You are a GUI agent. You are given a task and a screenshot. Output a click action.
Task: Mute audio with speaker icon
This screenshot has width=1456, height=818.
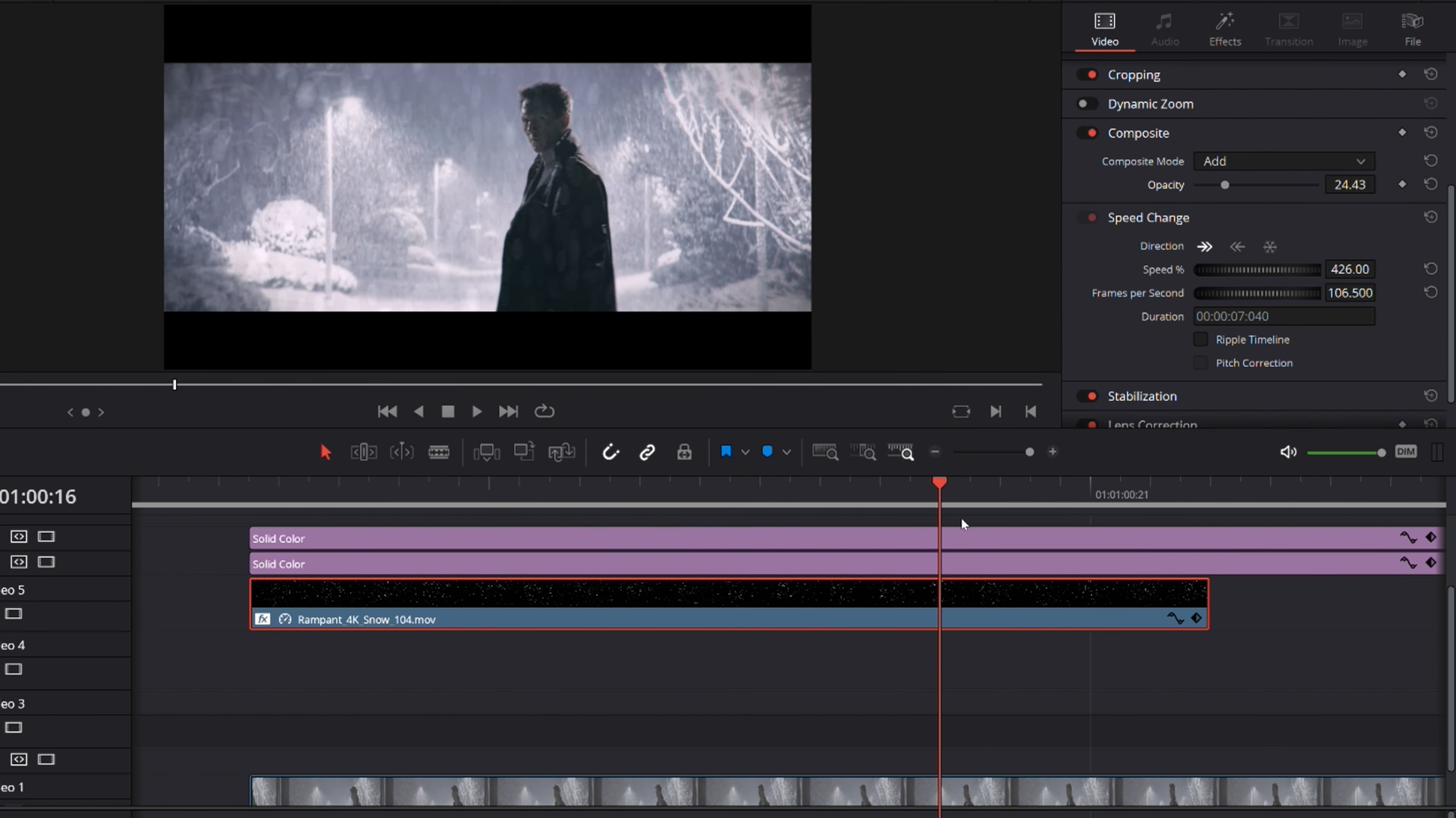coord(1288,453)
